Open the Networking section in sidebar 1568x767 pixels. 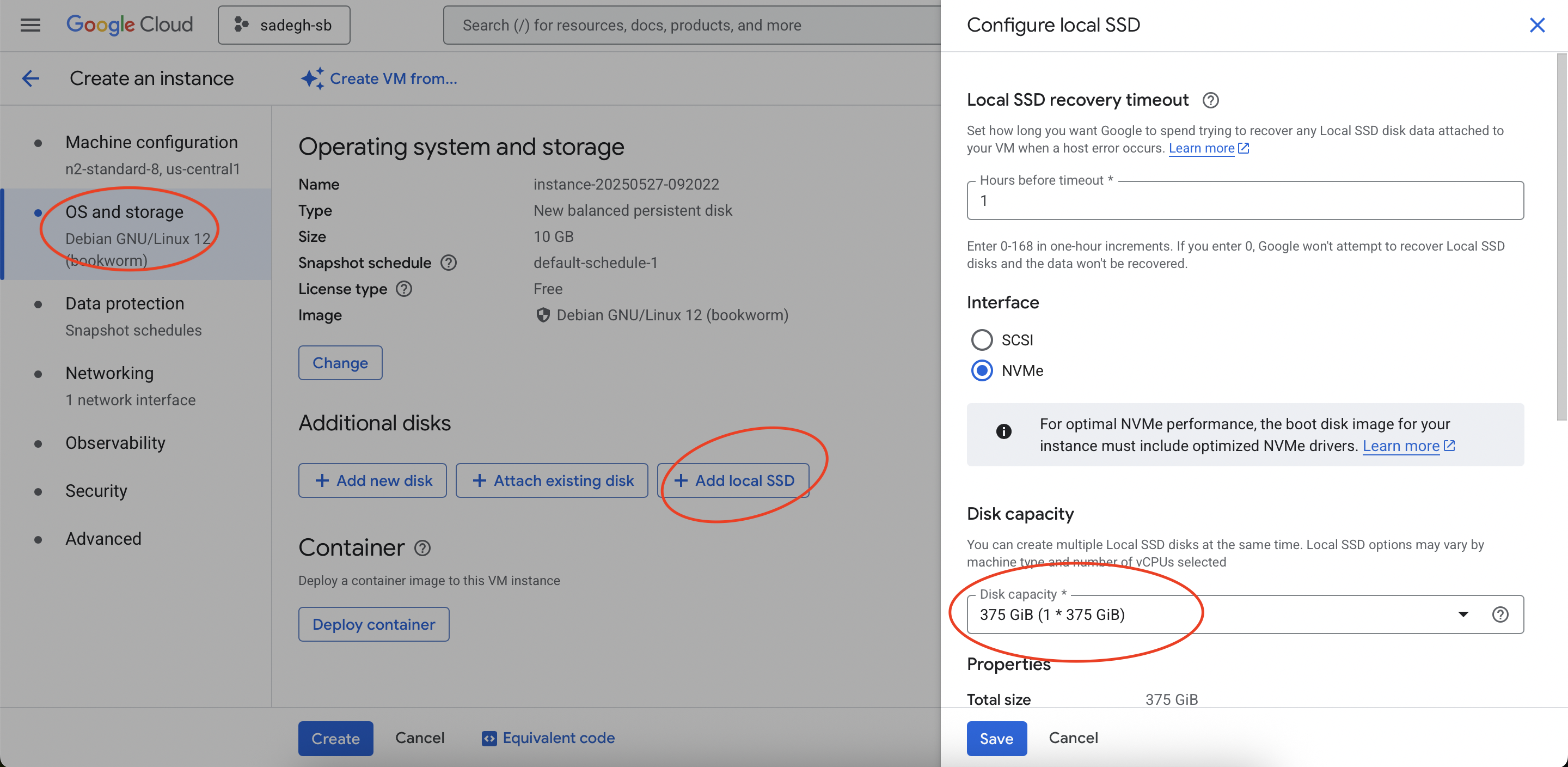click(x=109, y=373)
